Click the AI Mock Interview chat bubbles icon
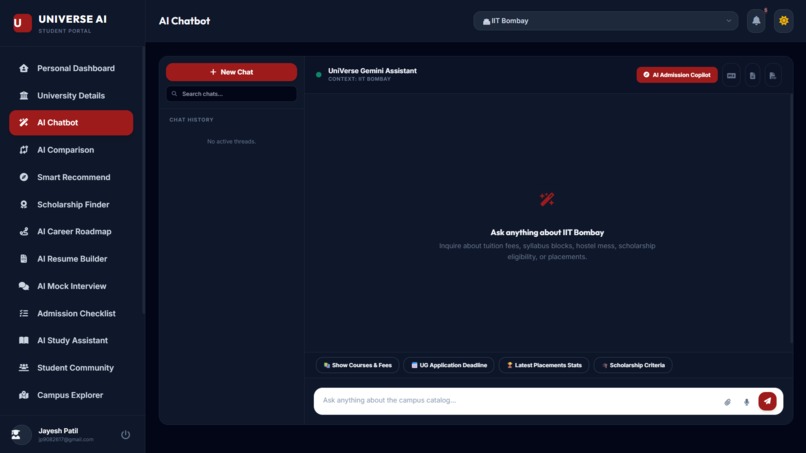Viewport: 806px width, 453px height. [x=24, y=286]
